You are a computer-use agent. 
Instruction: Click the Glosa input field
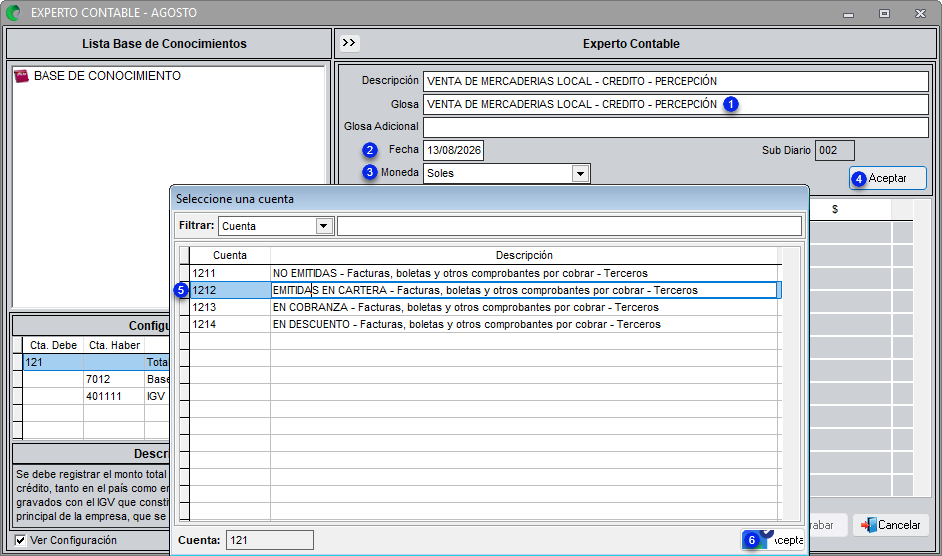[676, 104]
